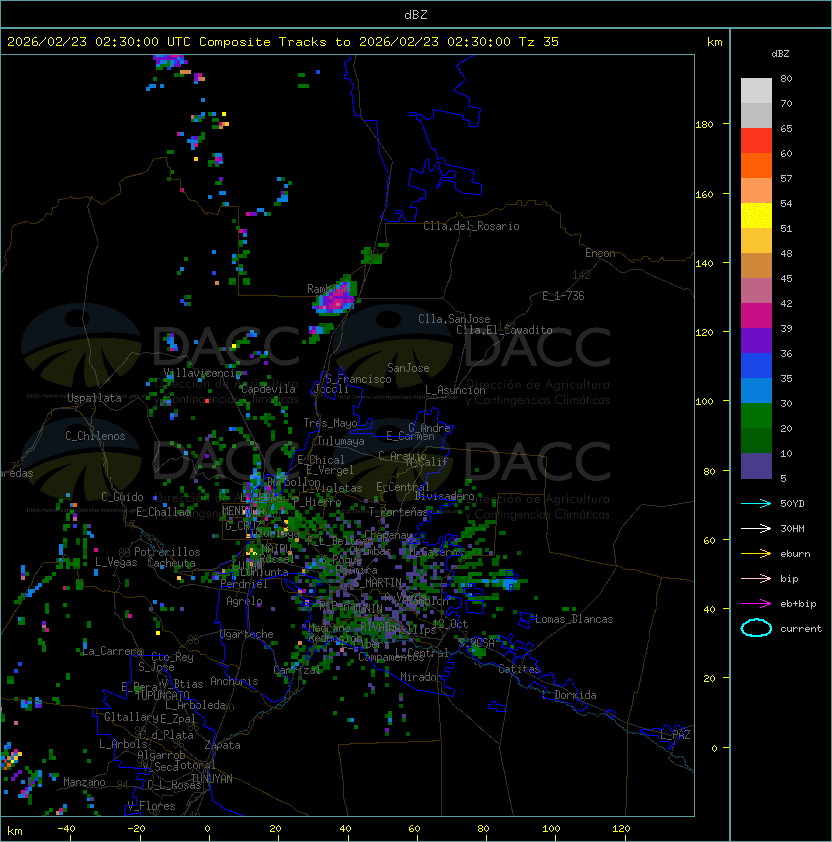Click the 'Ugarteche' map label
Image resolution: width=832 pixels, height=842 pixels.
pyautogui.click(x=247, y=634)
